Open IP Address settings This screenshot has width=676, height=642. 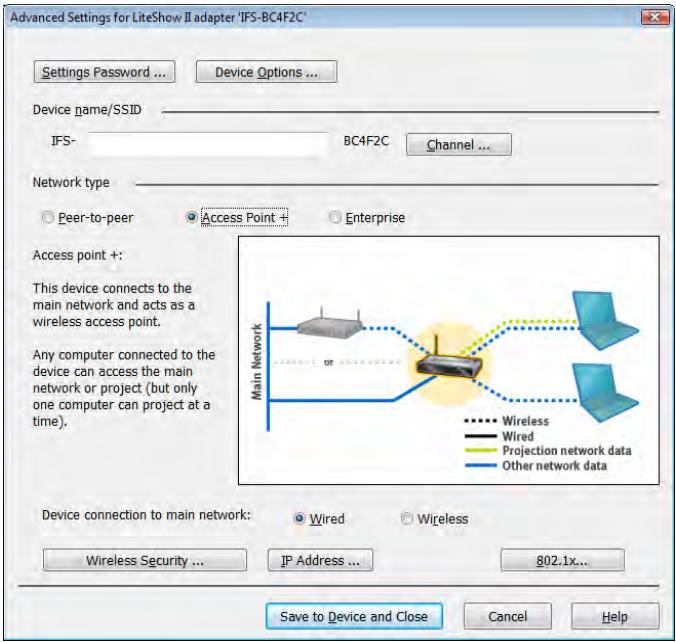point(320,560)
